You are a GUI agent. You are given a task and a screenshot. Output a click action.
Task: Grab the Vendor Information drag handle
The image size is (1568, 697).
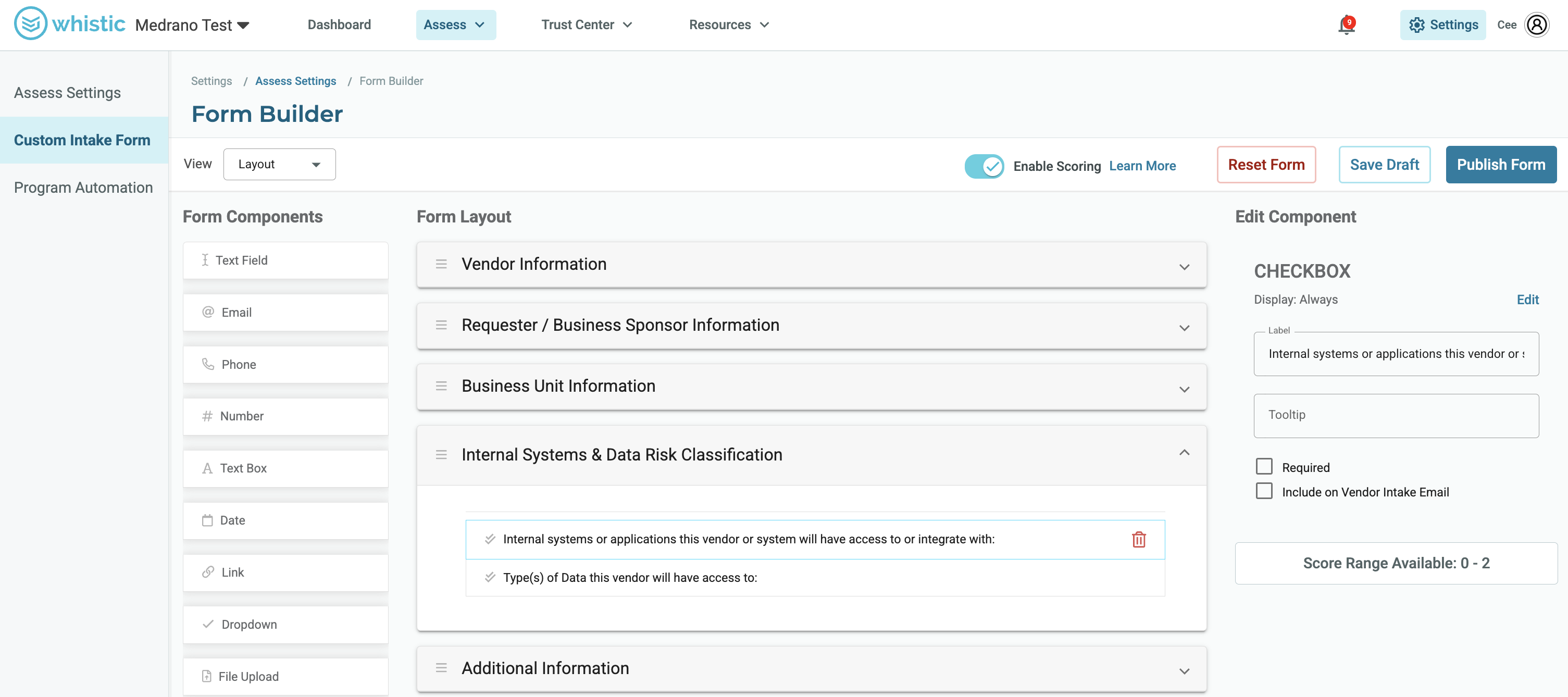coord(441,264)
